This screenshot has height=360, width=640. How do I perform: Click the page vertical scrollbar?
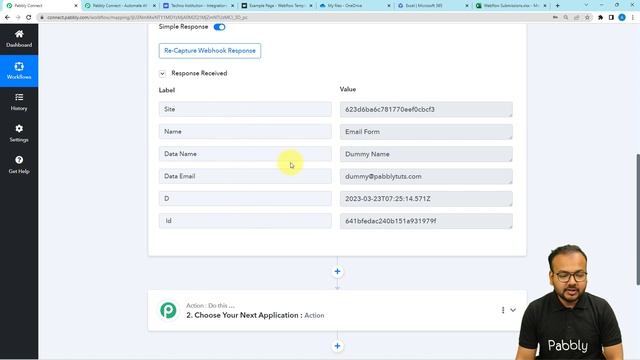pyautogui.click(x=638, y=220)
